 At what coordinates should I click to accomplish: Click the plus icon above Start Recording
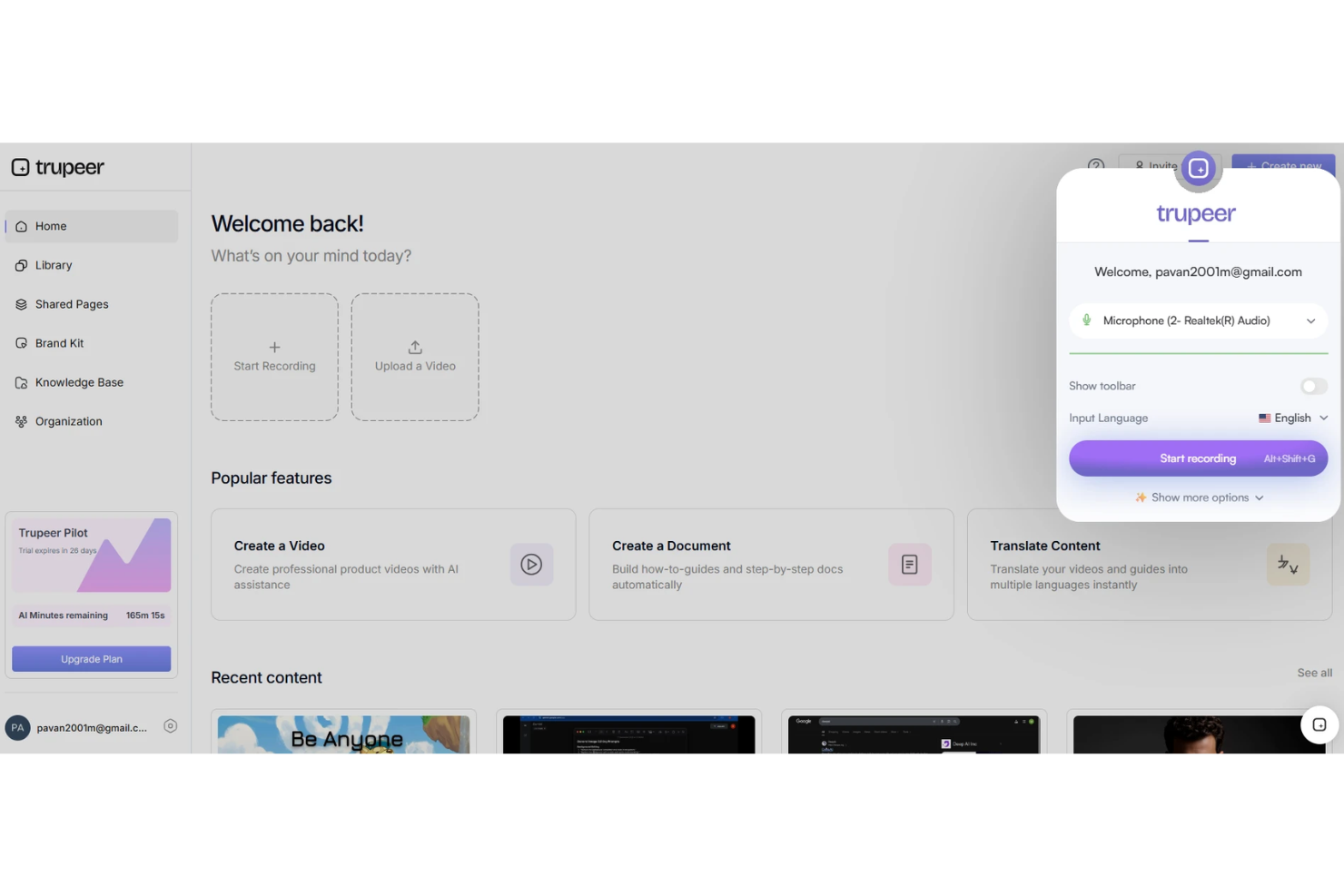pos(274,347)
